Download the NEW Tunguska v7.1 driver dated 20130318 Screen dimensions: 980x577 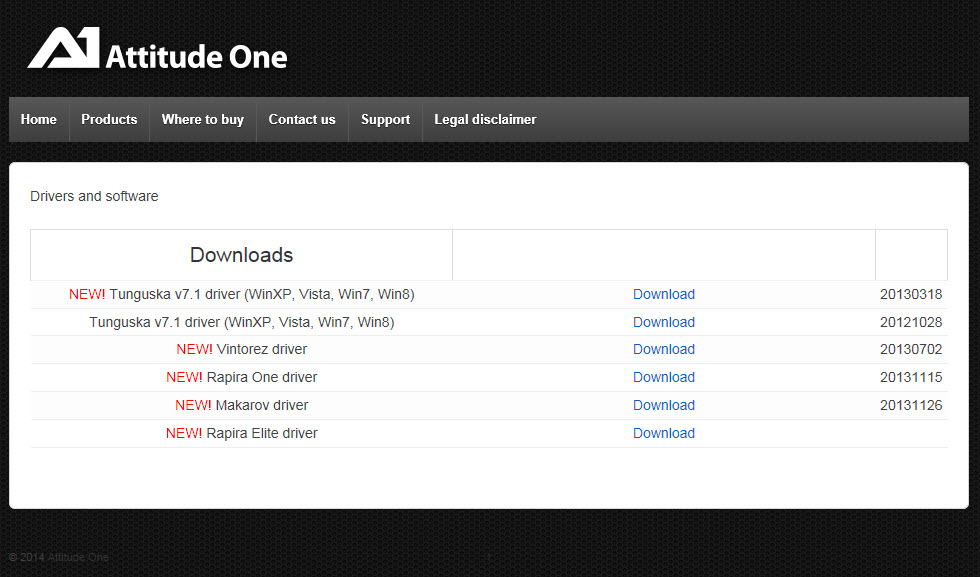pos(664,294)
